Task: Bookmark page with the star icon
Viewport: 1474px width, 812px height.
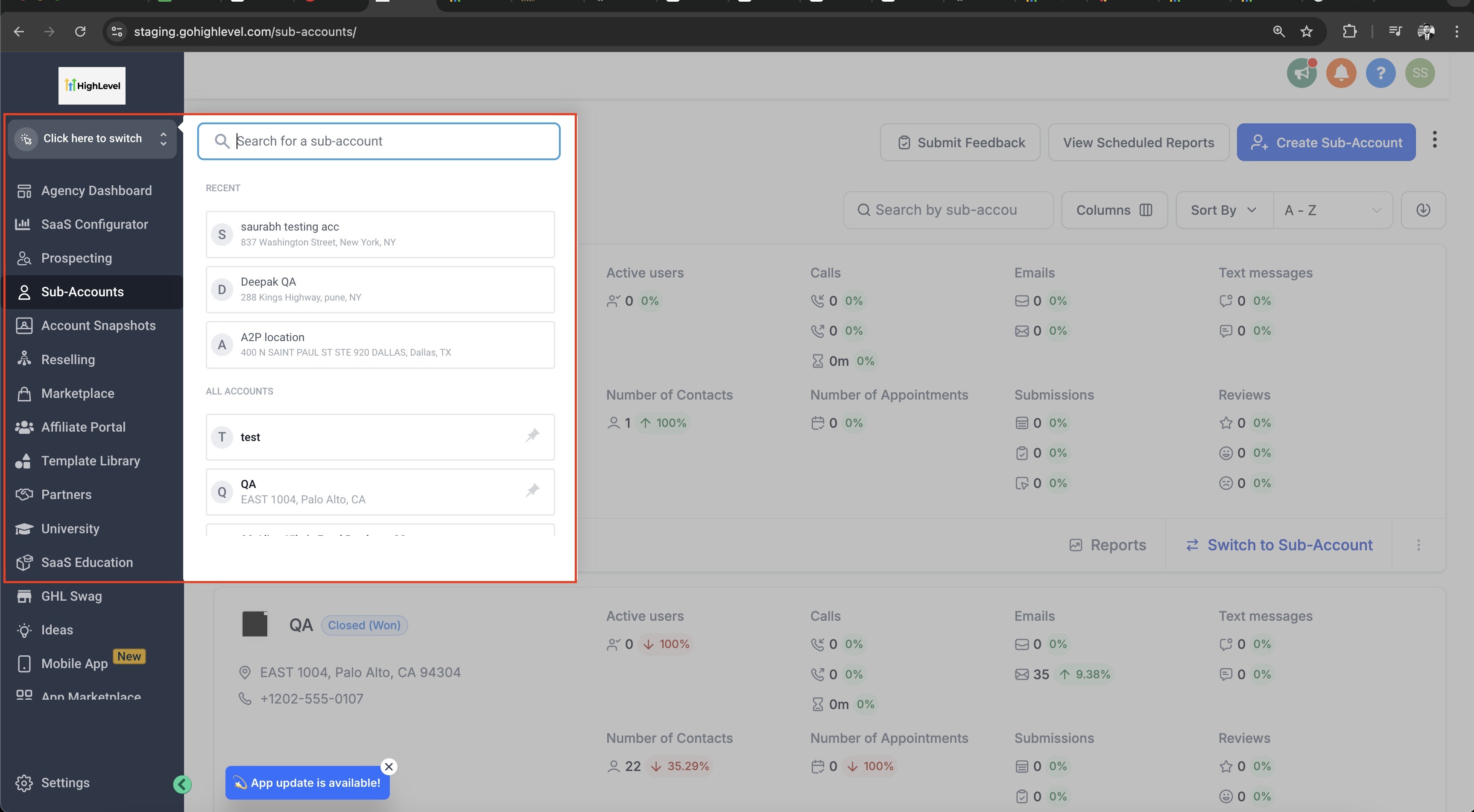Action: (x=1306, y=32)
